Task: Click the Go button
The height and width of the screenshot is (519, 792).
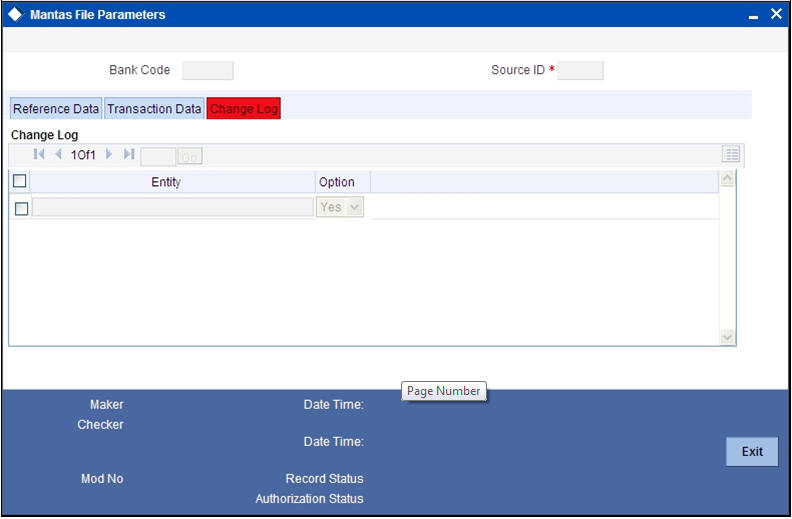Action: pyautogui.click(x=189, y=157)
